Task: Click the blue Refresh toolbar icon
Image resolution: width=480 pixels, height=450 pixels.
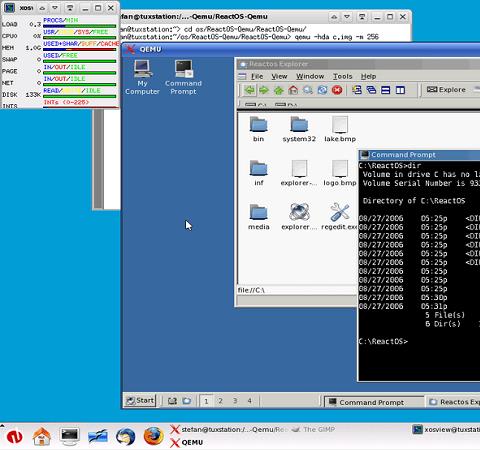Action: [322, 90]
